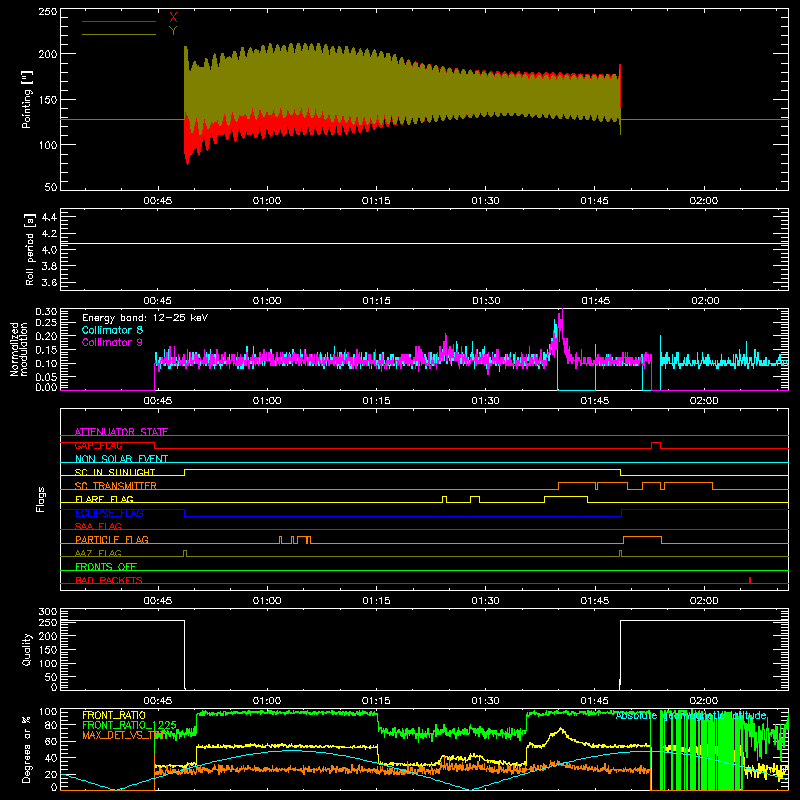Viewport: 800px width, 800px height.
Task: Click the ATTENUATOR_STATE flag label
Action: click(121, 432)
